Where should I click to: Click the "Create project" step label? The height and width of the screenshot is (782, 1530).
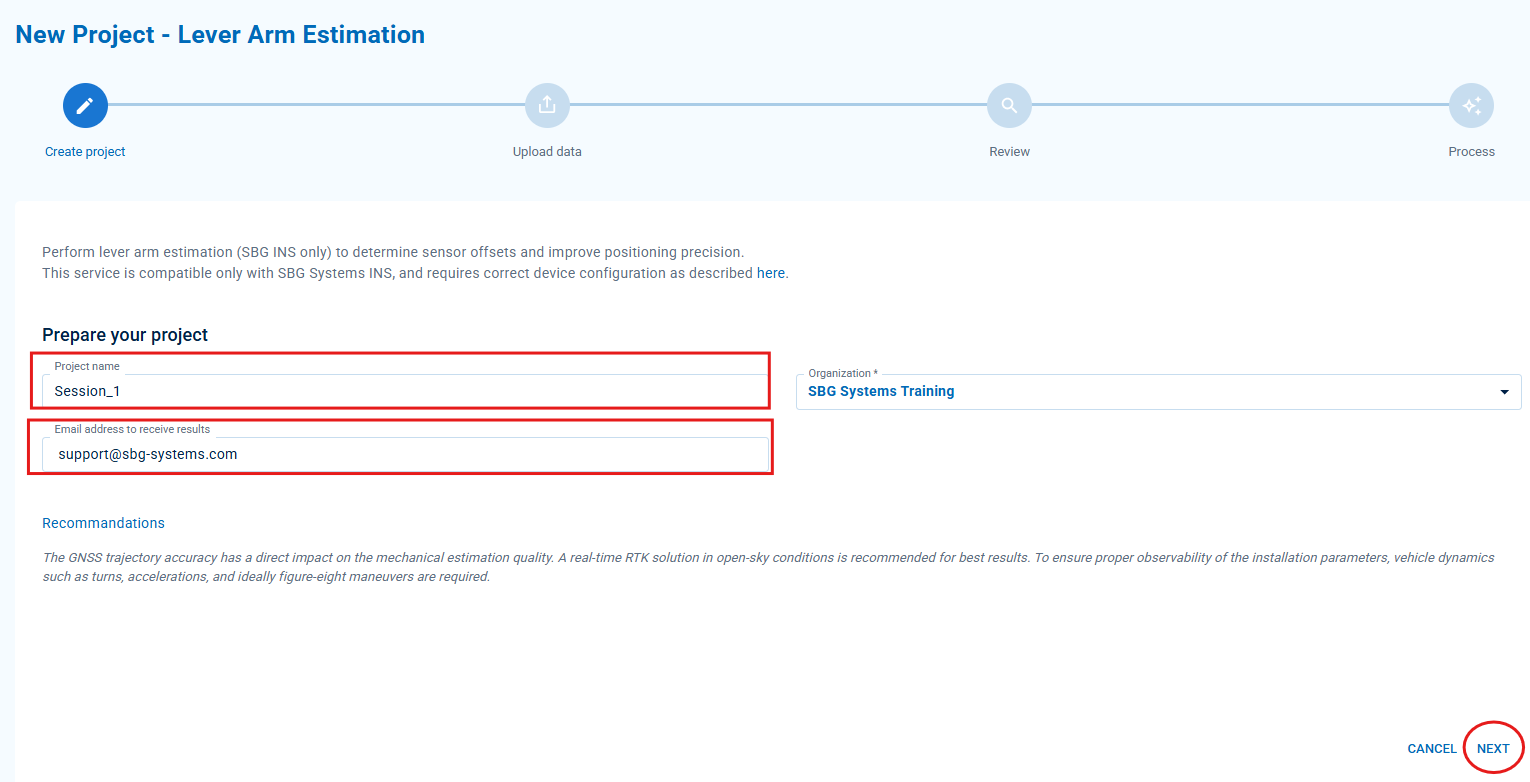pos(85,152)
